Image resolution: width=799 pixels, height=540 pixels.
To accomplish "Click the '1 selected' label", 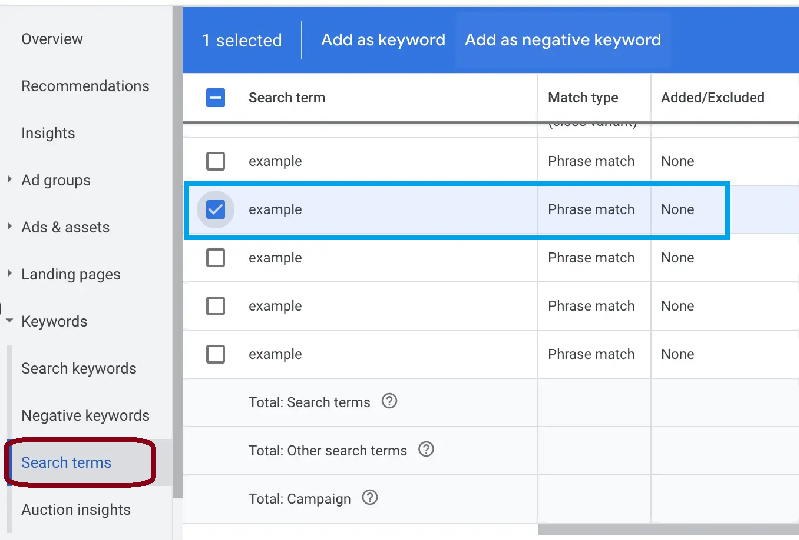I will coord(242,40).
